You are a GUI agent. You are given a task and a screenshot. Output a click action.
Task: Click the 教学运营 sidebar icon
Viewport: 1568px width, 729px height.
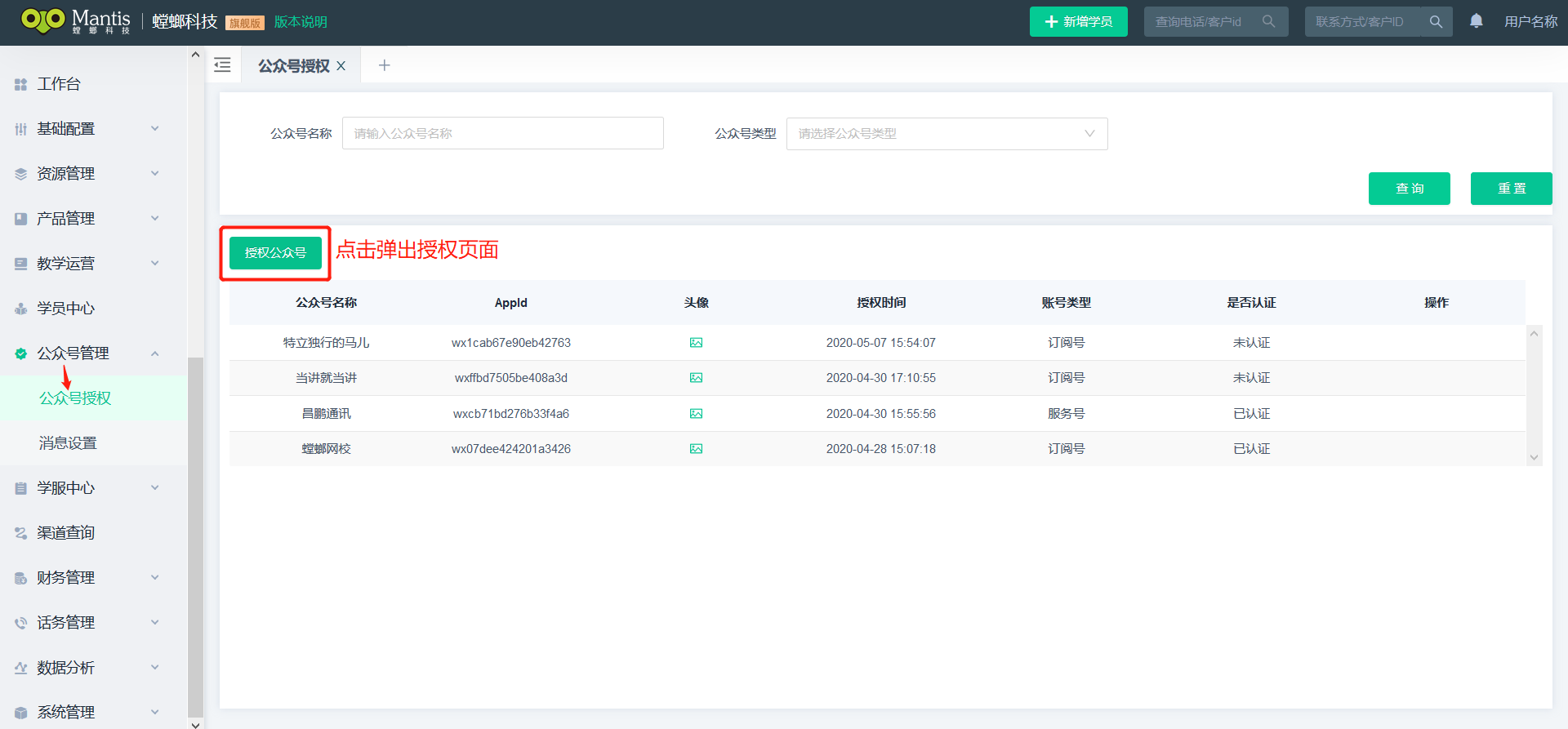click(x=21, y=264)
